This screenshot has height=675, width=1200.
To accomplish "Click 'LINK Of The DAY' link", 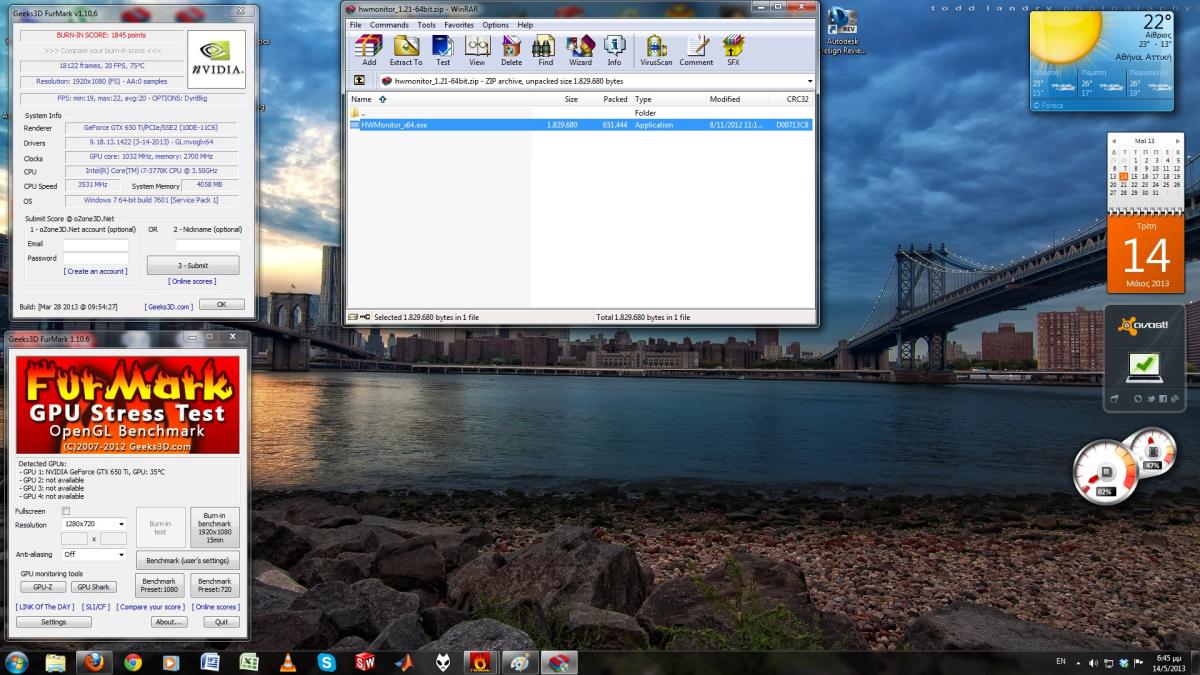I will click(x=44, y=607).
